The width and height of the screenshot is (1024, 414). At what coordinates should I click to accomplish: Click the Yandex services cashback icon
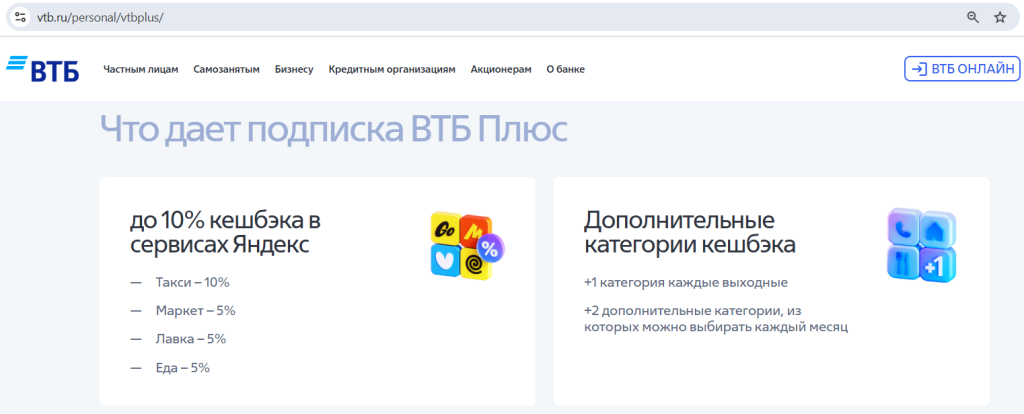(468, 245)
